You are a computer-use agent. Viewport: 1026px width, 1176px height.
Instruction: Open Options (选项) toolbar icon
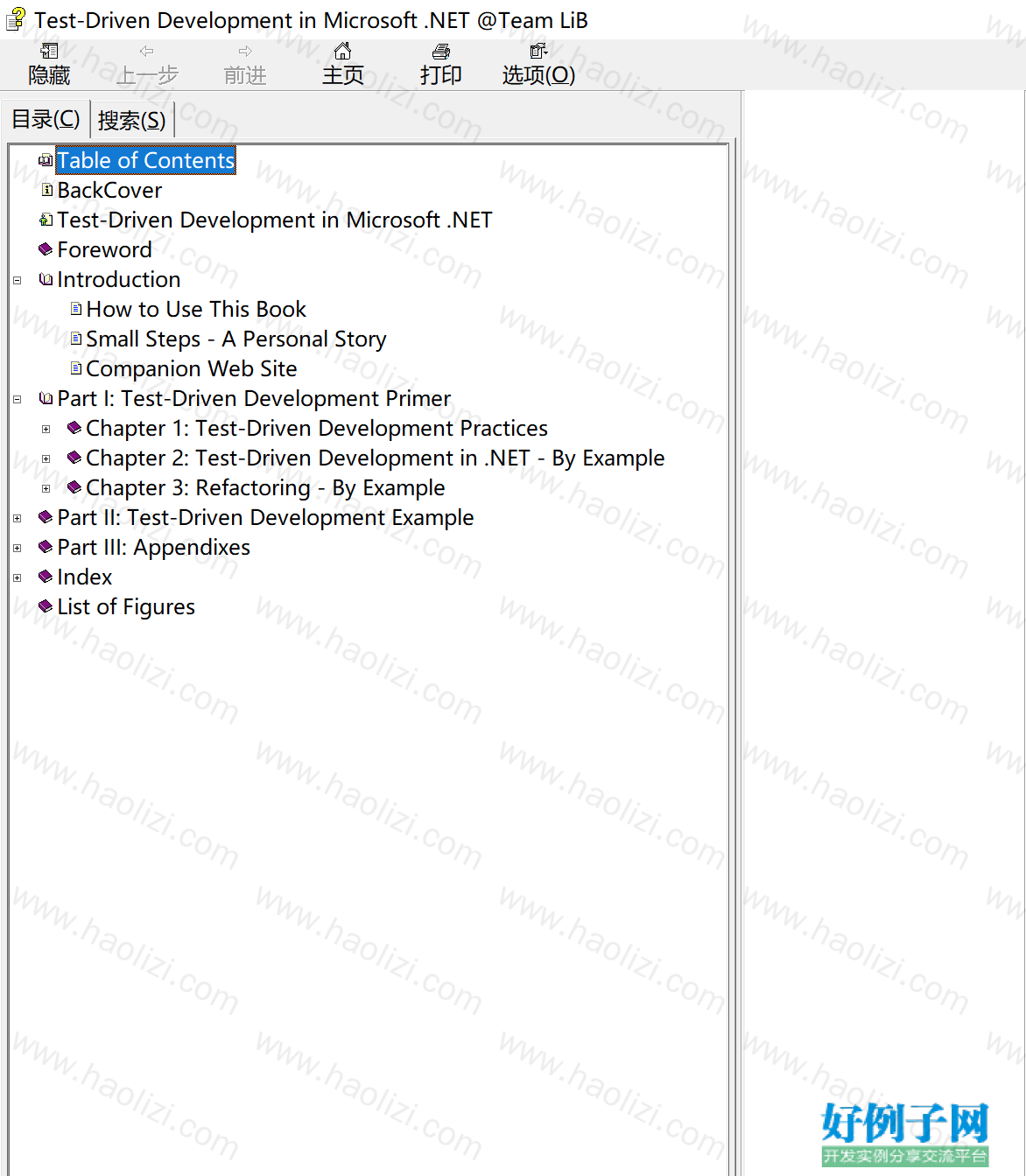click(x=539, y=52)
